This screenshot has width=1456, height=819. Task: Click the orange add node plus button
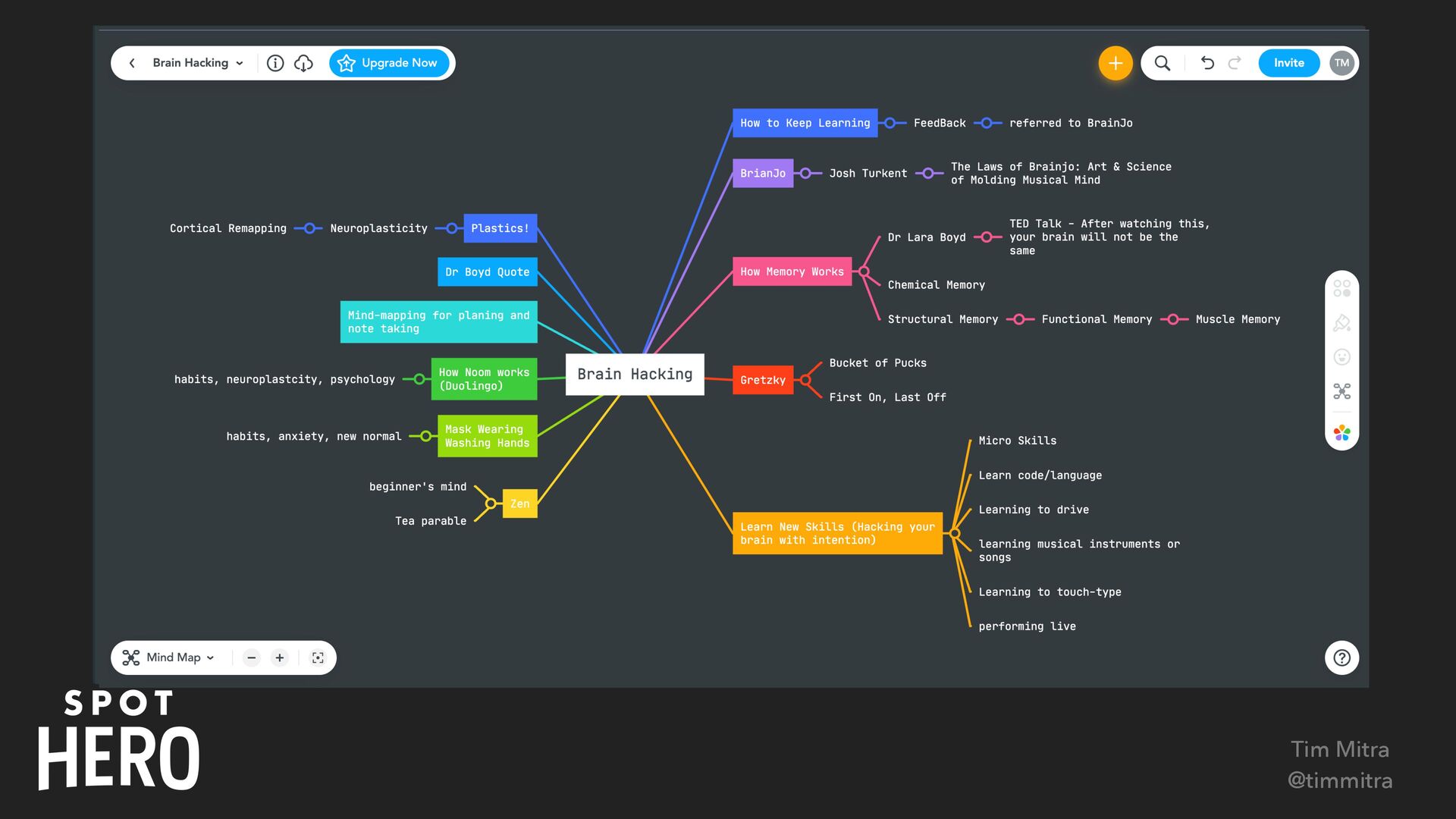tap(1115, 63)
